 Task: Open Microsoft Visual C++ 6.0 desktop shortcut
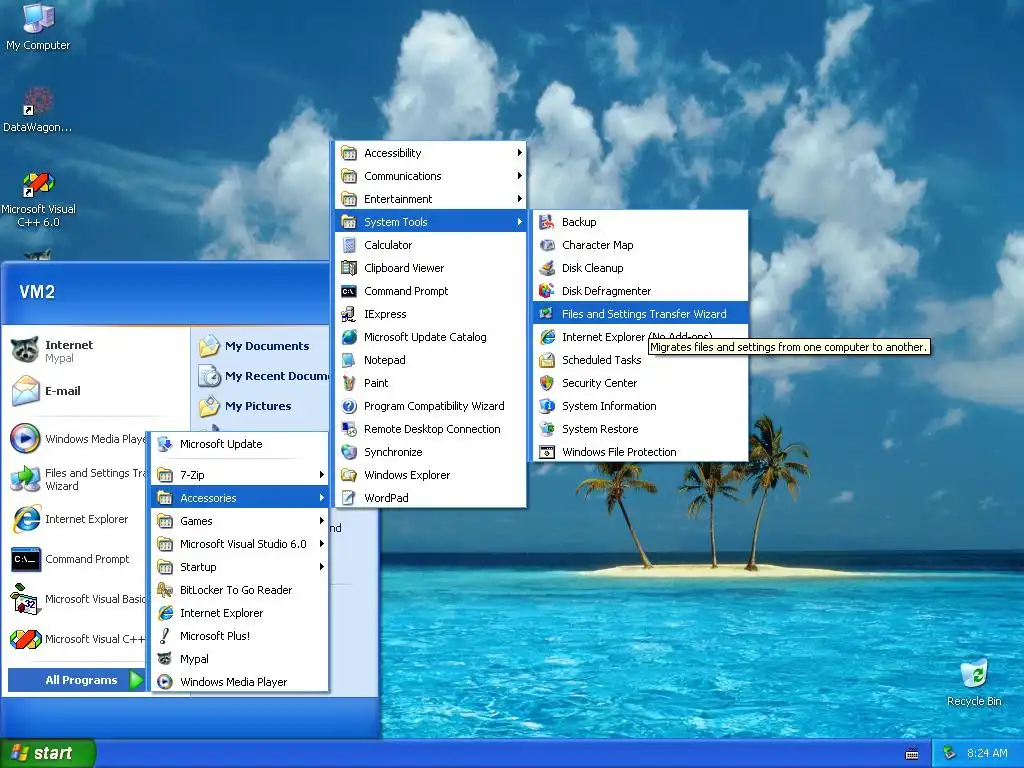38,199
